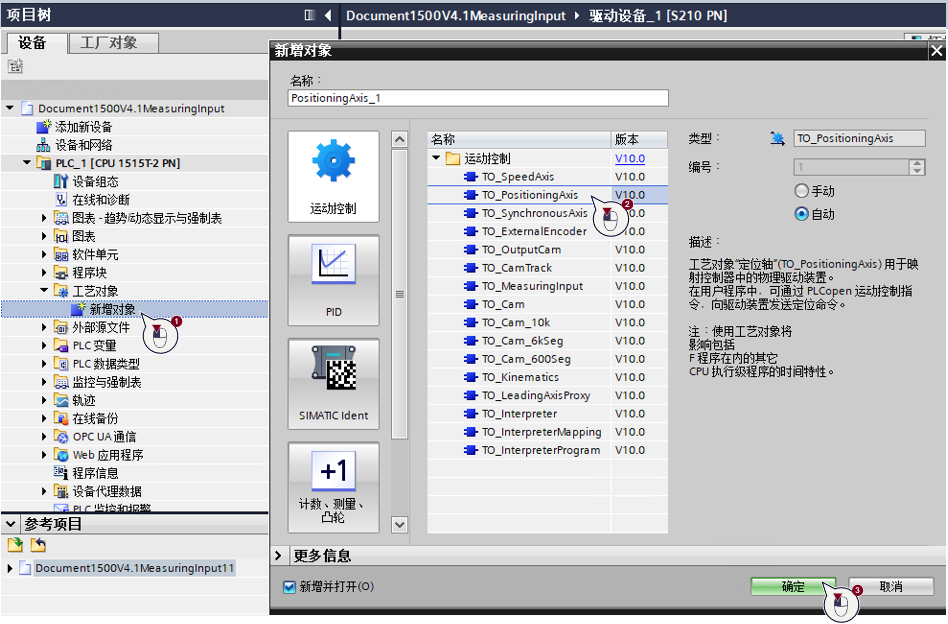This screenshot has height=624, width=948.
Task: Click the TO_OutputCam object icon
Action: tap(470, 250)
